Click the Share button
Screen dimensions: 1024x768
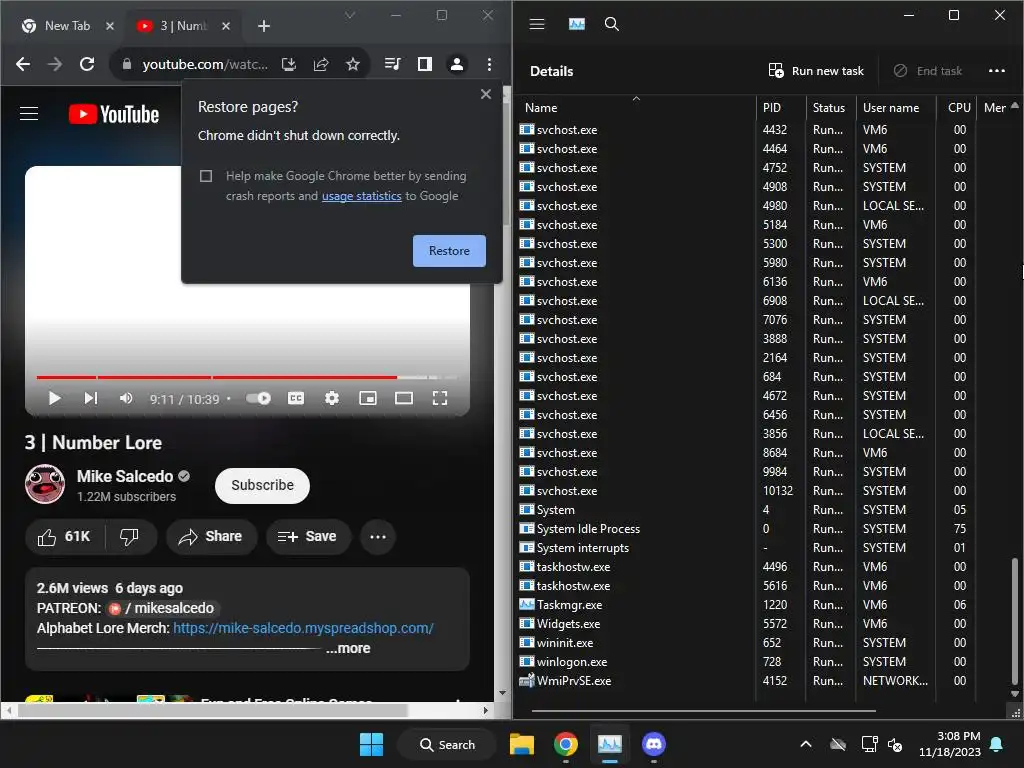[x=211, y=537]
